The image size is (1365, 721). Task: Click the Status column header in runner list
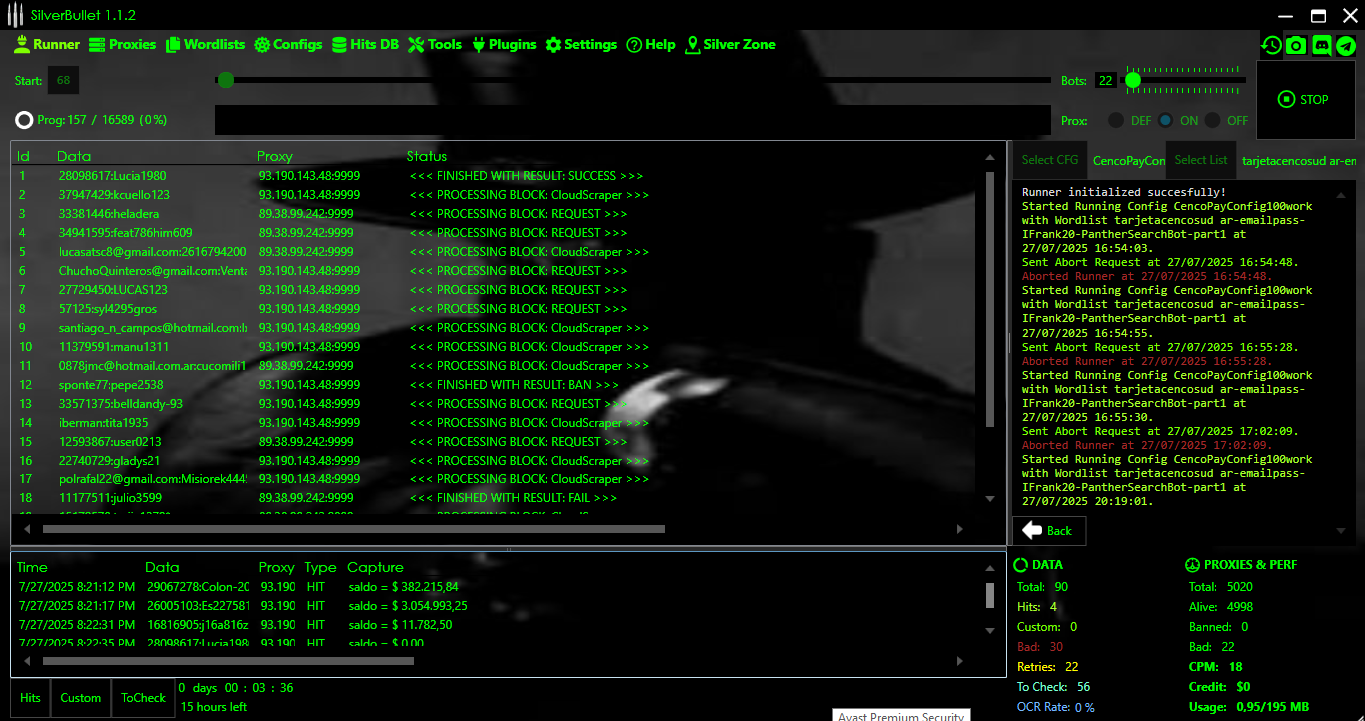click(x=427, y=156)
